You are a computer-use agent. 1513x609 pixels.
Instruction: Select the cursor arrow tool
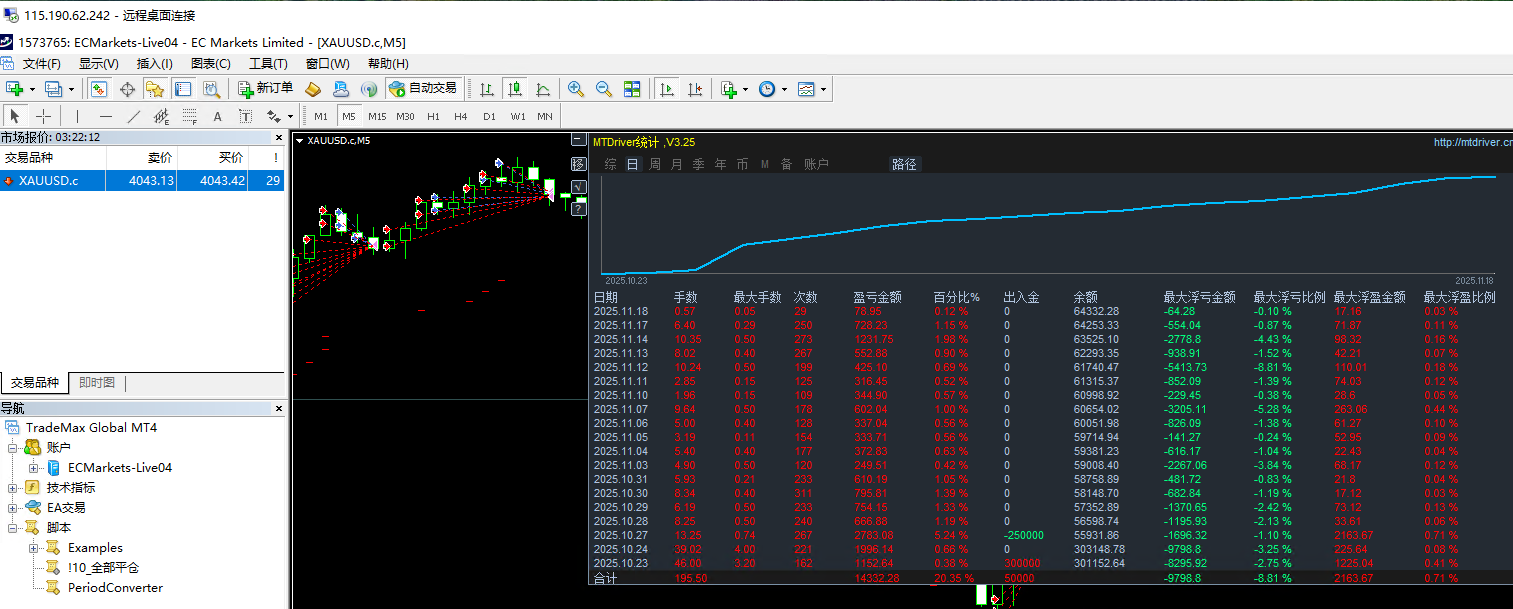coord(15,116)
